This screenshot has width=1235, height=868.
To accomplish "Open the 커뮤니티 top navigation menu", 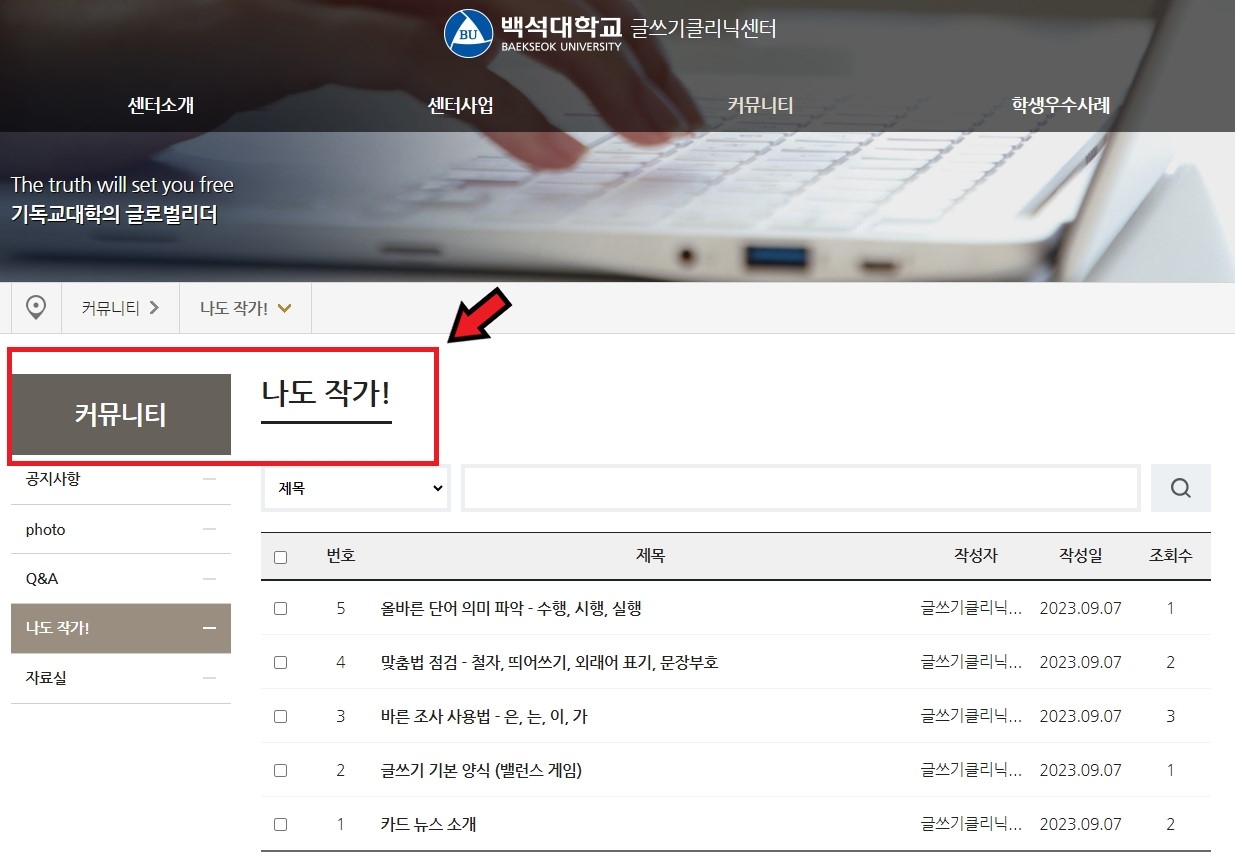I will pyautogui.click(x=760, y=105).
